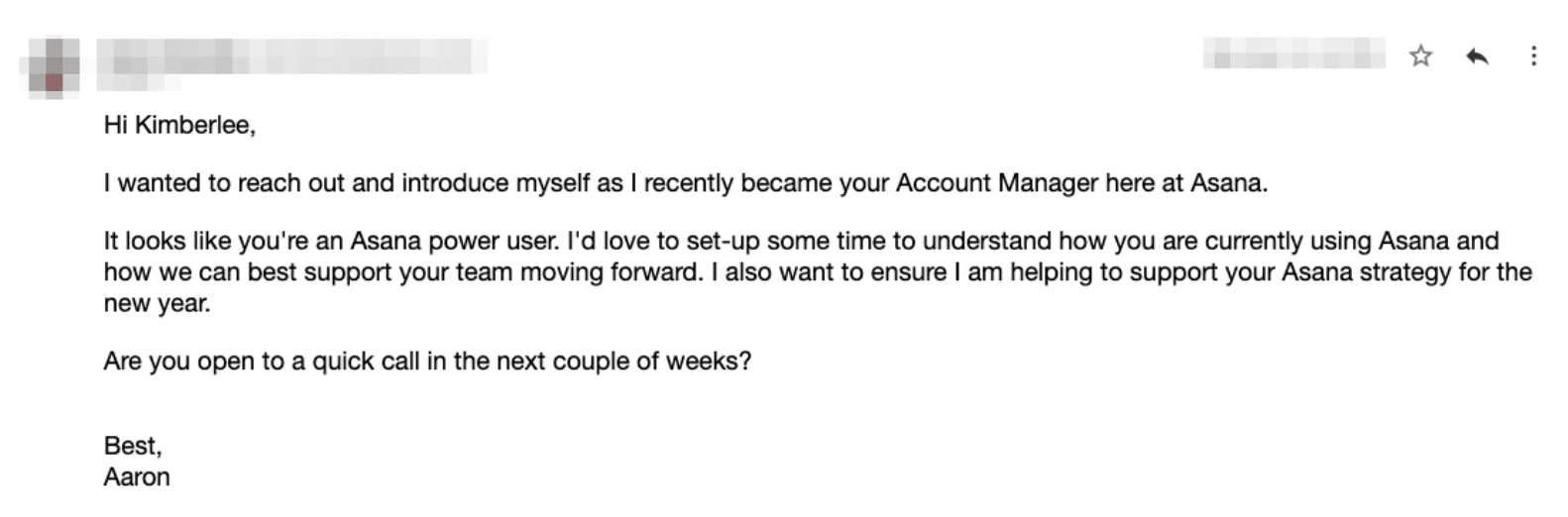Click the greeting "Hi Kimberlee,"

(x=179, y=125)
